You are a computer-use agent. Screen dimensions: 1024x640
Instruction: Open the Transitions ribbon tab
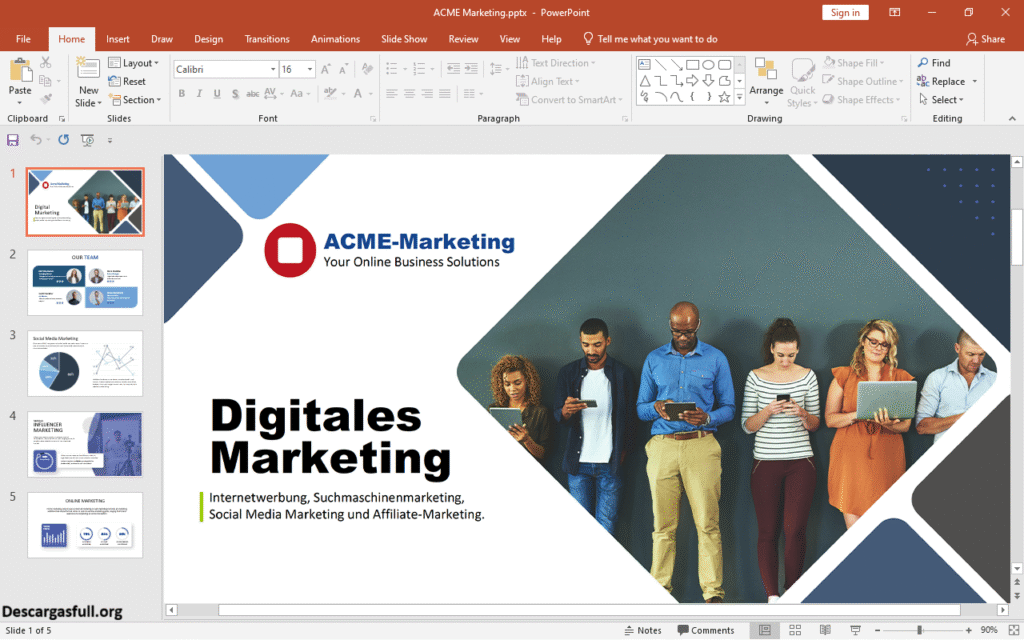267,39
